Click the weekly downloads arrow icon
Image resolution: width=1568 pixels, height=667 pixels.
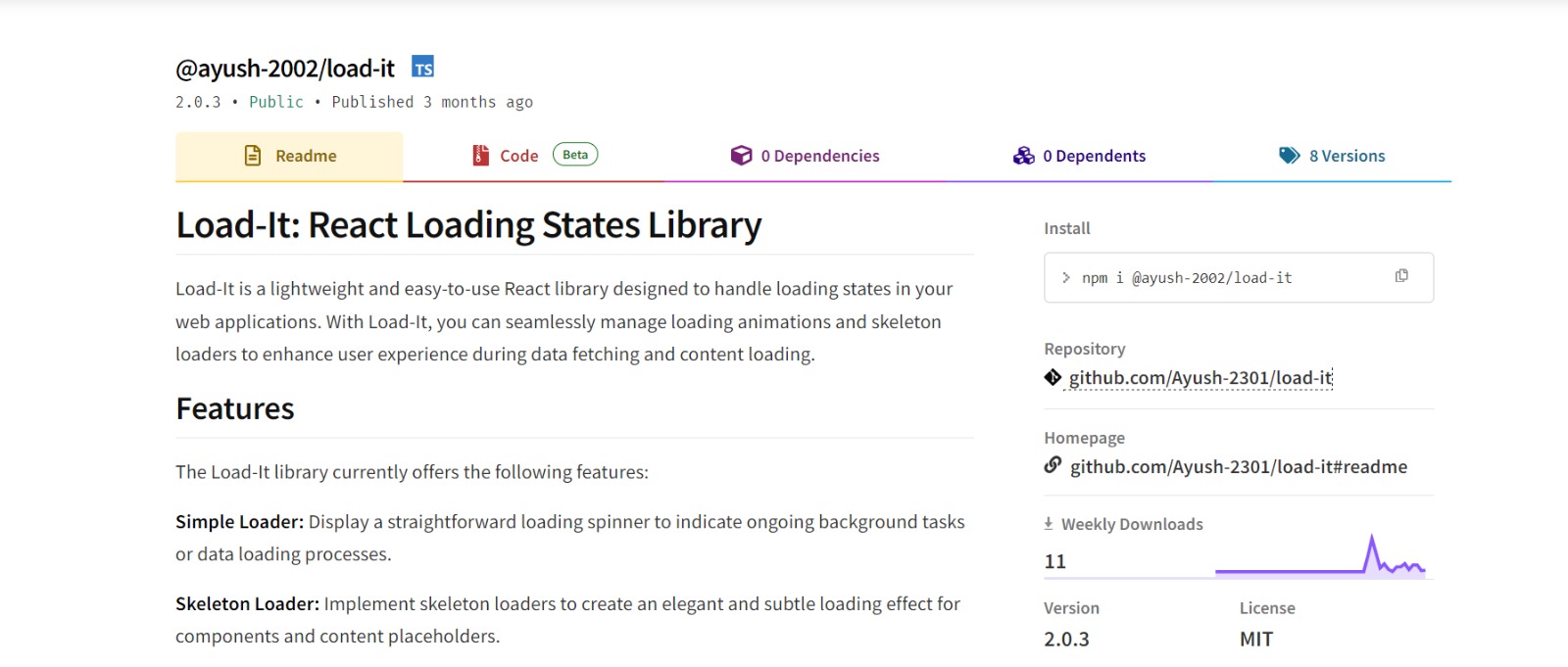click(x=1049, y=524)
